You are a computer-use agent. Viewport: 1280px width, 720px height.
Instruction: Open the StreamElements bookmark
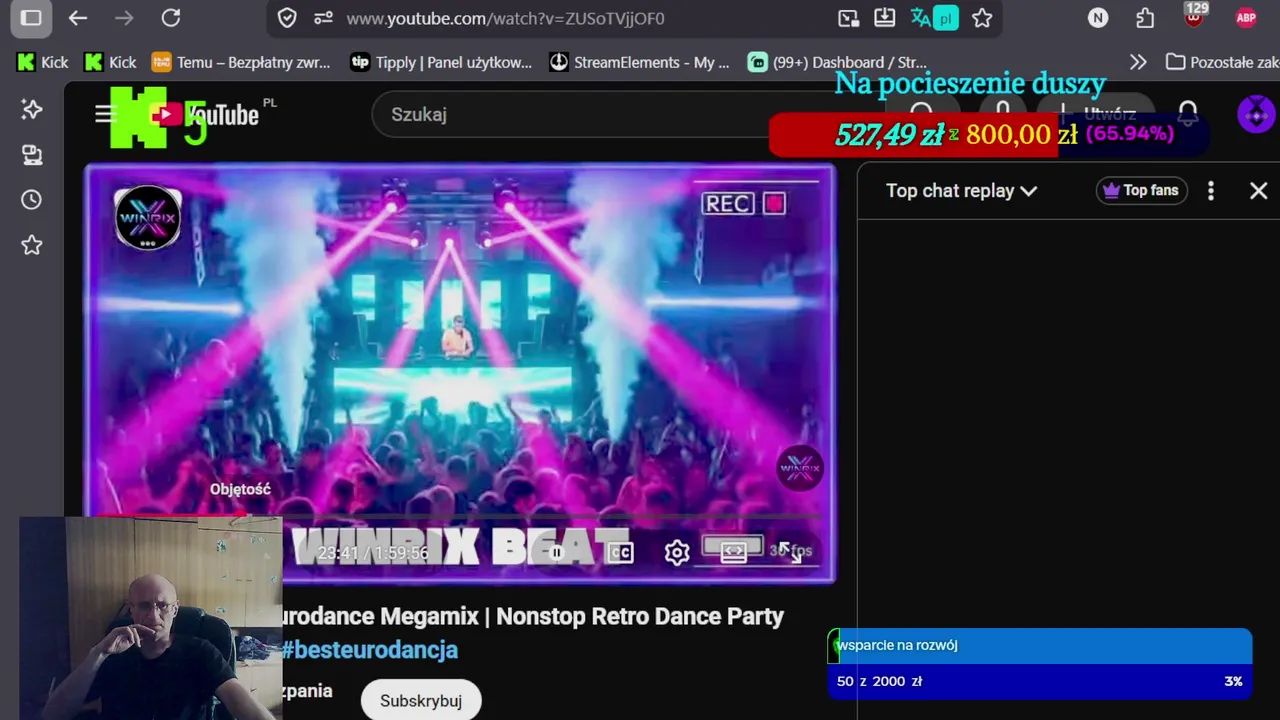[640, 62]
